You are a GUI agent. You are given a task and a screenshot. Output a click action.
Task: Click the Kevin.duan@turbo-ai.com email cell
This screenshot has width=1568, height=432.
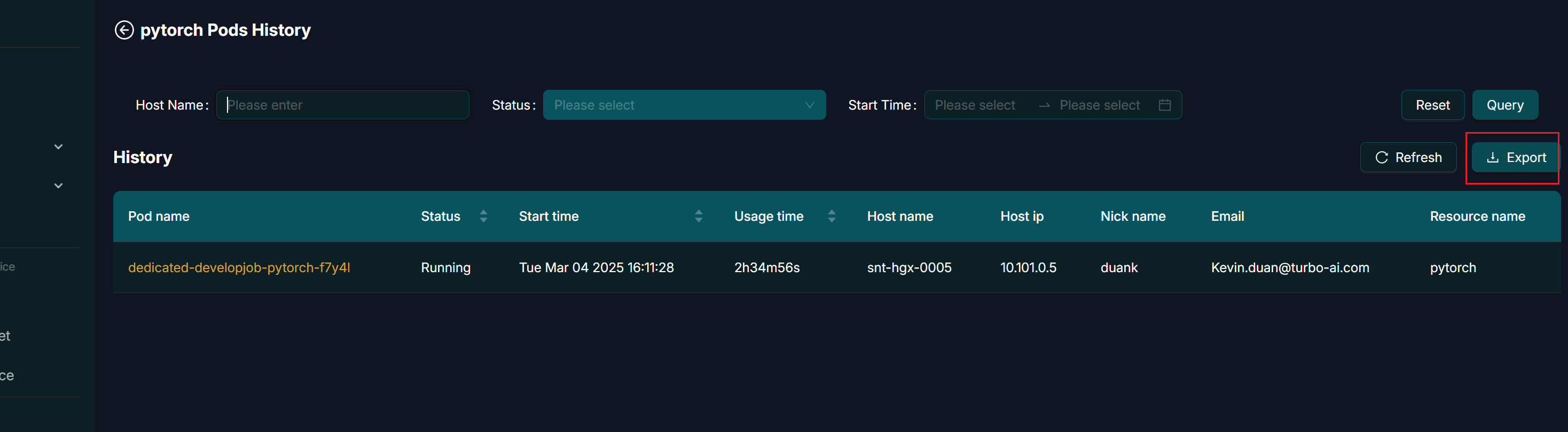click(1290, 267)
